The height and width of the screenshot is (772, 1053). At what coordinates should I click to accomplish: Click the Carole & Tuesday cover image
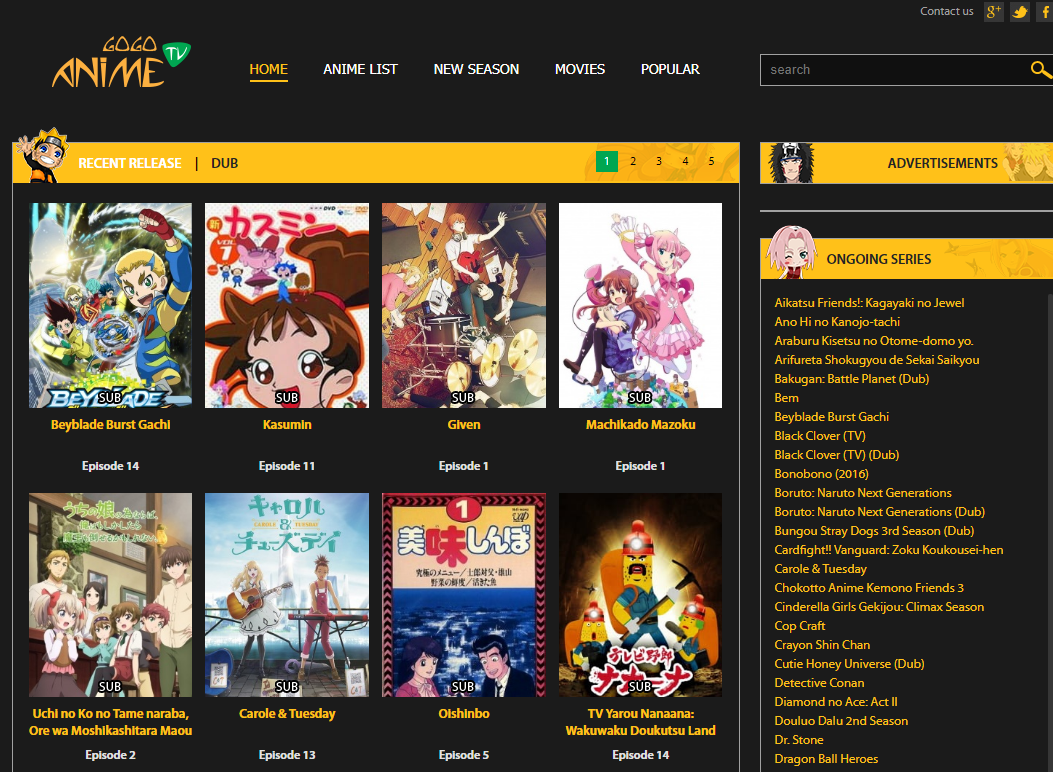287,595
